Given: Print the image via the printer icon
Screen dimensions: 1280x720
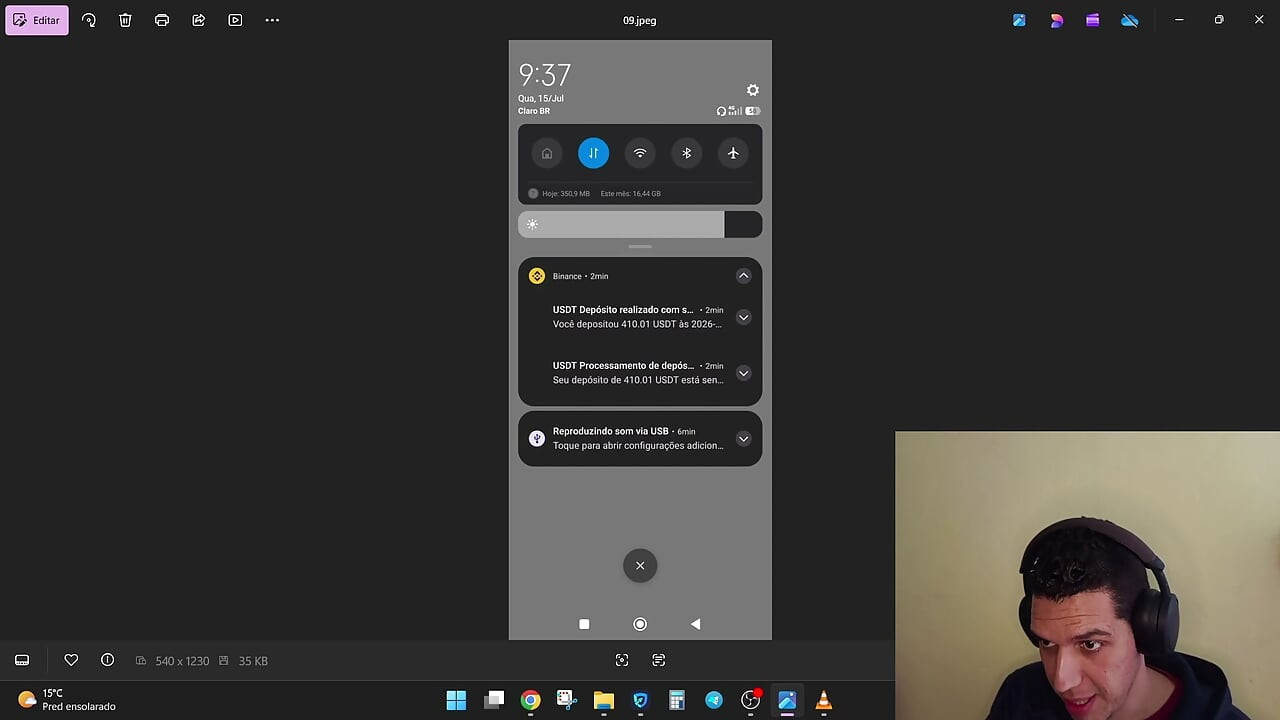Looking at the screenshot, I should tap(162, 20).
